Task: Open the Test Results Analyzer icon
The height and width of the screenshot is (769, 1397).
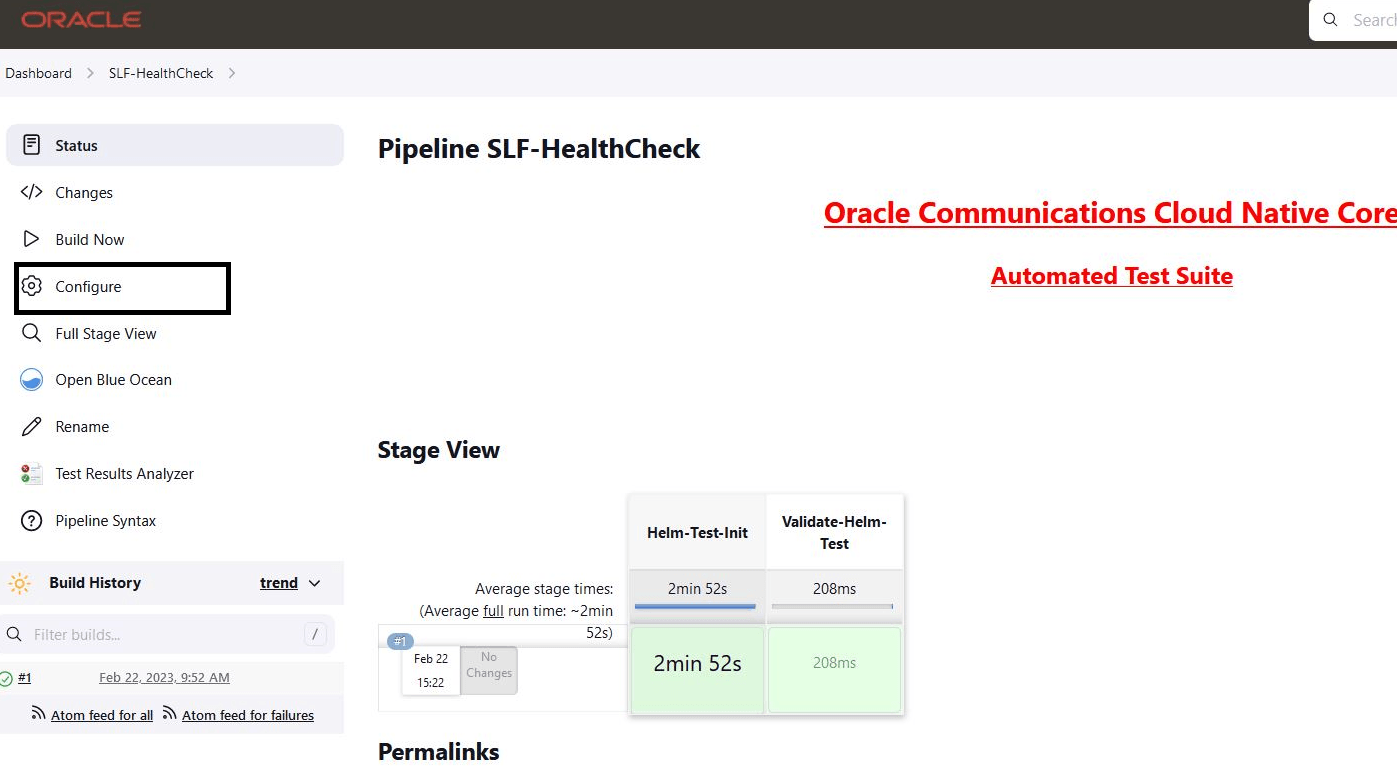Action: [31, 473]
